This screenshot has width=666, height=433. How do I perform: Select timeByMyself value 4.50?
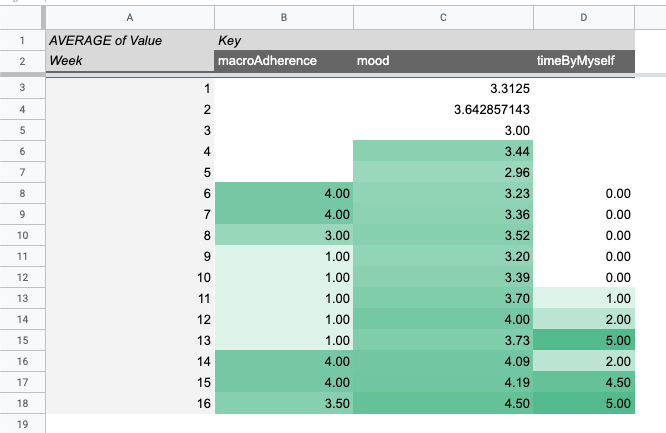pyautogui.click(x=584, y=382)
